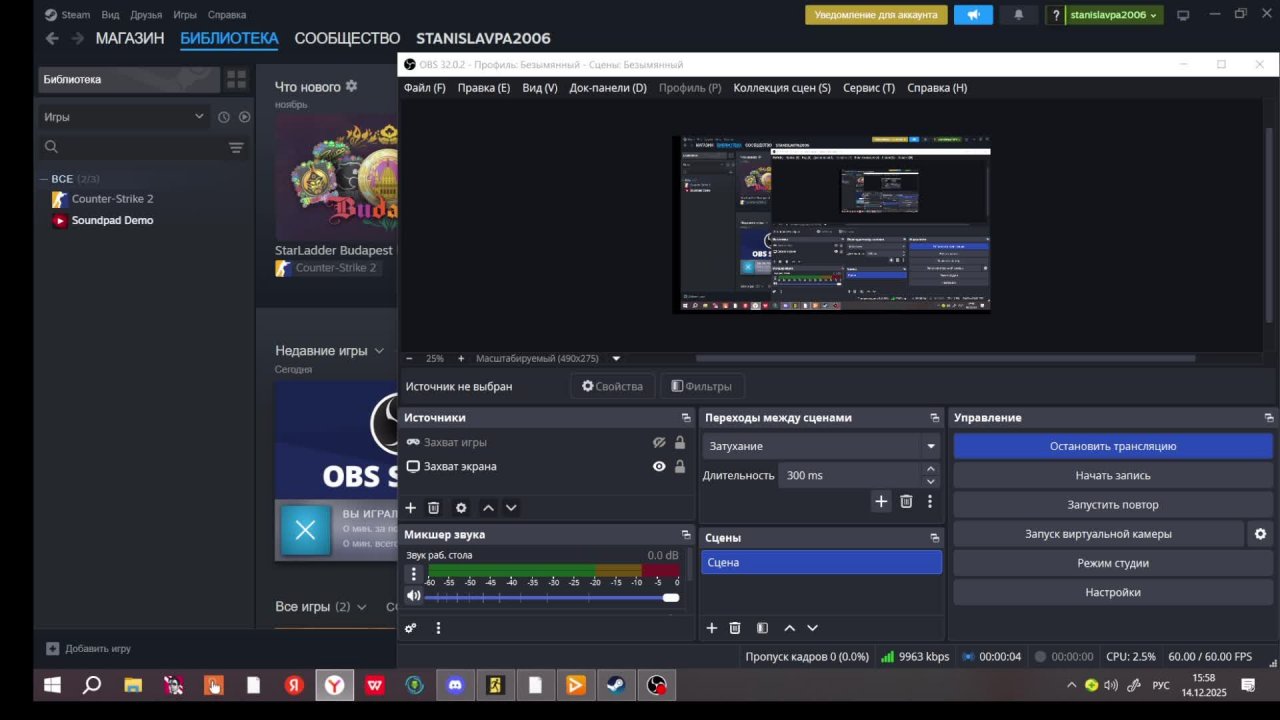Open stanislavpa2006 account dropdown
The width and height of the screenshot is (1280, 720).
1114,15
